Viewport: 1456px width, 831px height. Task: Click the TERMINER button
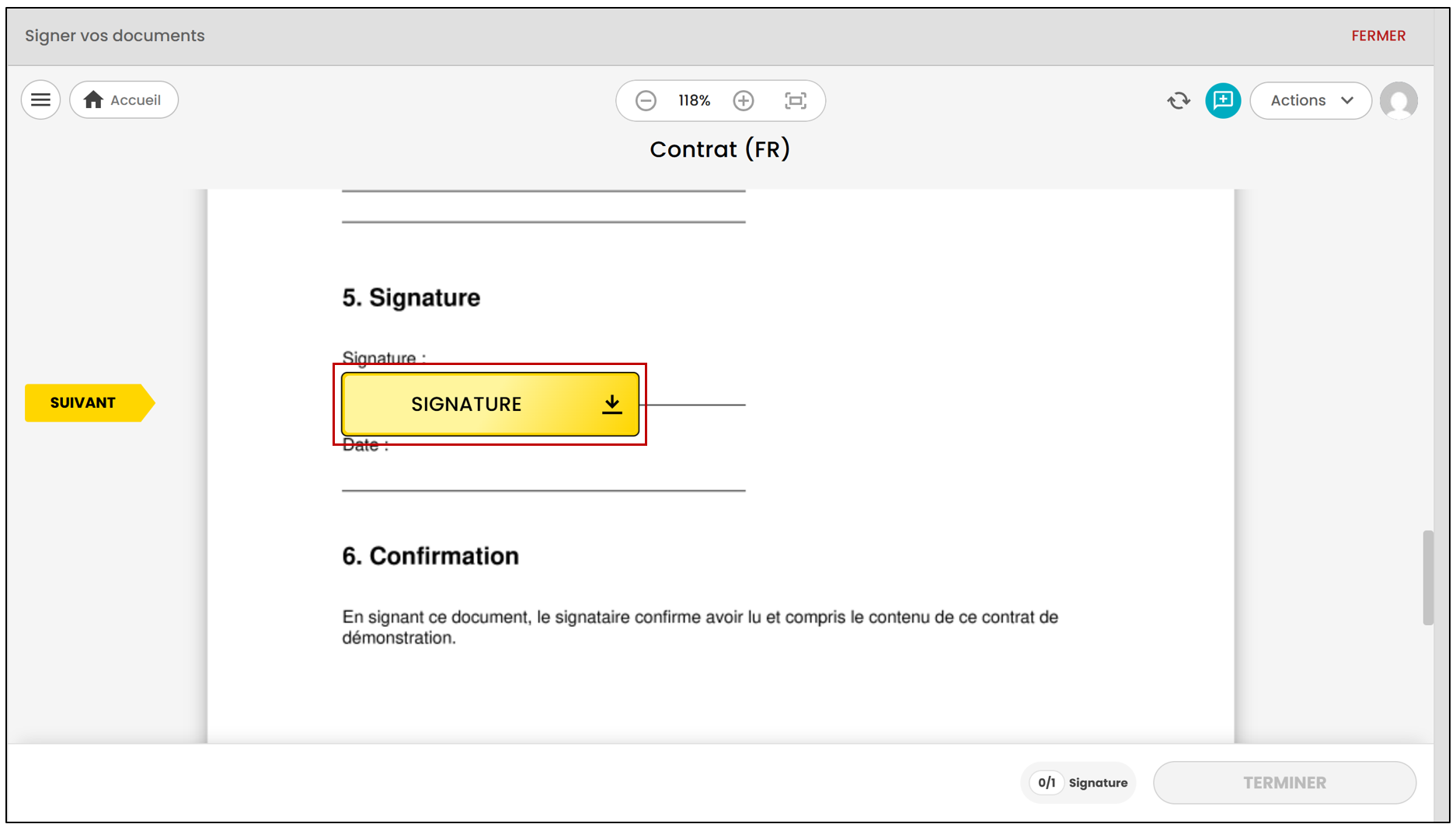click(x=1284, y=783)
